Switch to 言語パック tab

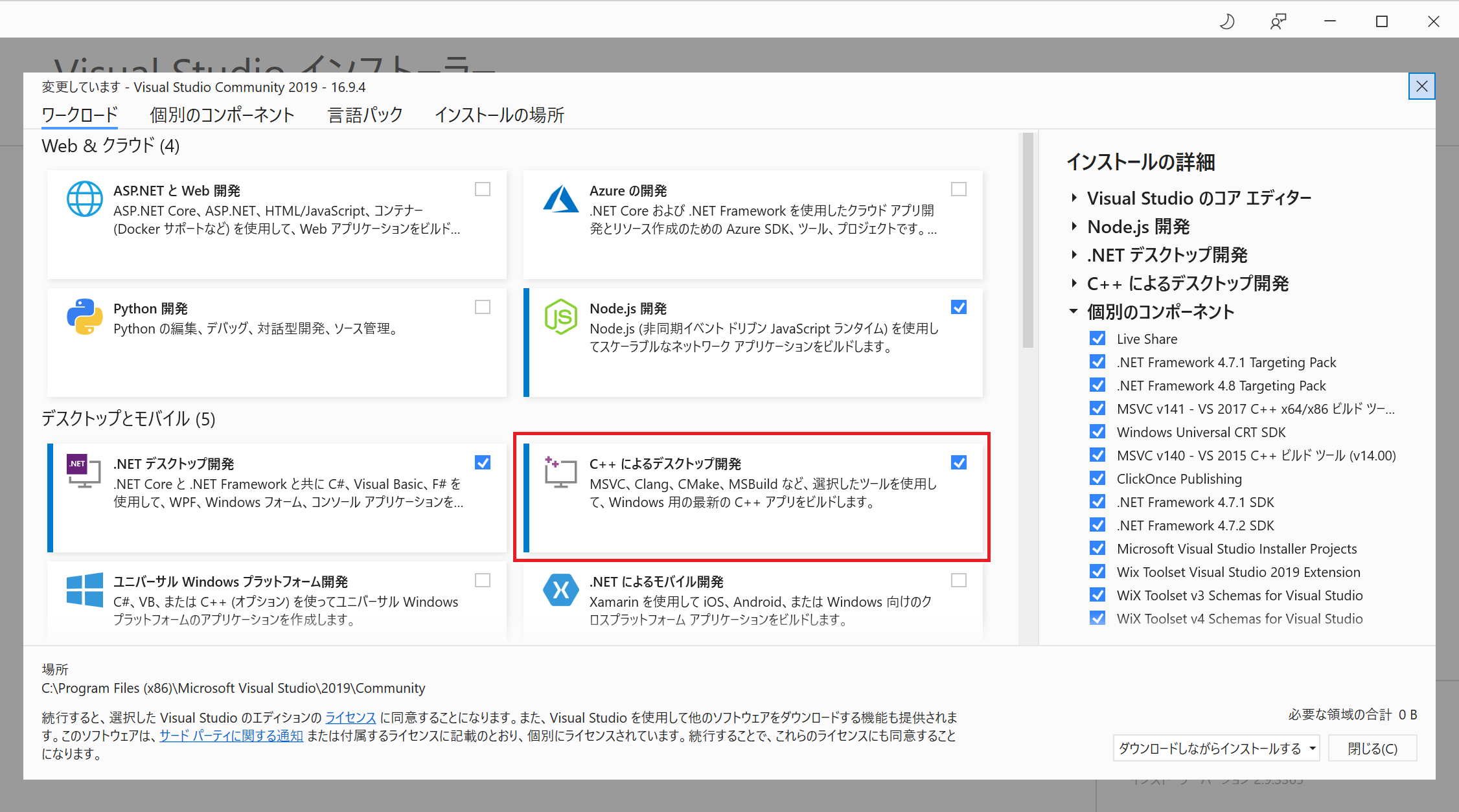[365, 115]
